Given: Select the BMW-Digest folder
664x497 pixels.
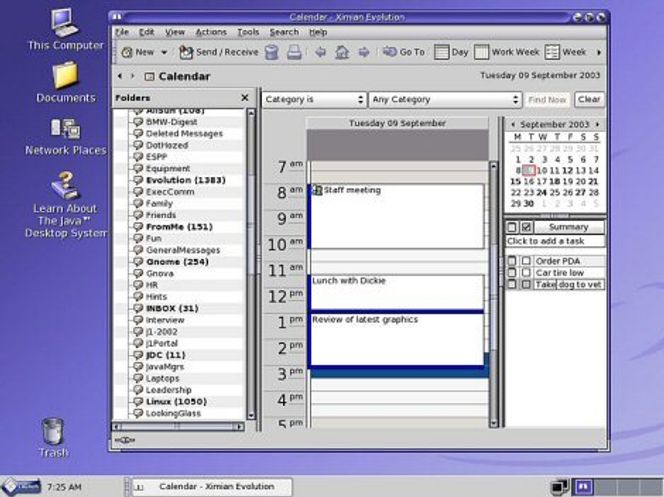Looking at the screenshot, I should 171,122.
